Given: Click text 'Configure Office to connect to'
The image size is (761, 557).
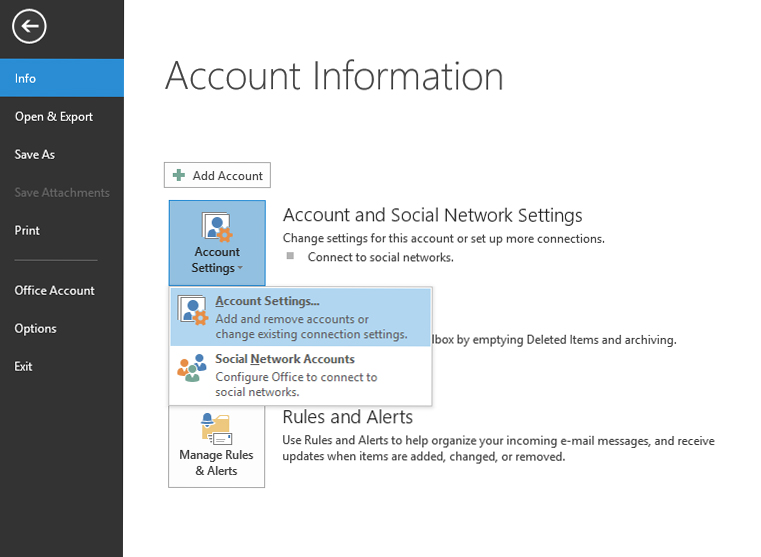Looking at the screenshot, I should (x=296, y=377).
